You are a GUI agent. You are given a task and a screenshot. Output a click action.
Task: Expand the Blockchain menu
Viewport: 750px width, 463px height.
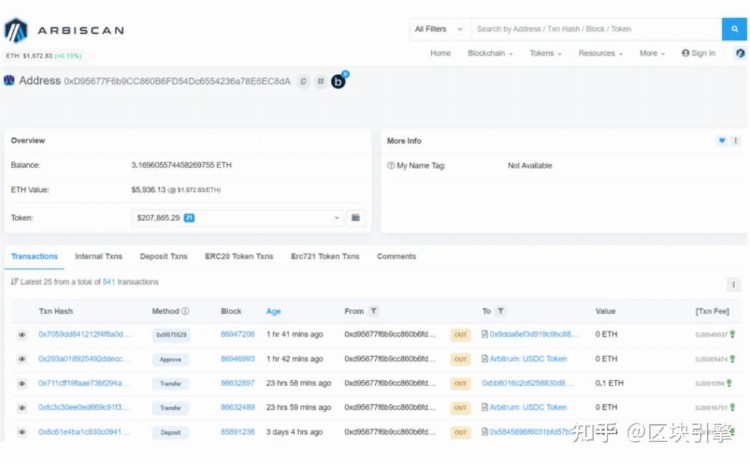[x=490, y=53]
